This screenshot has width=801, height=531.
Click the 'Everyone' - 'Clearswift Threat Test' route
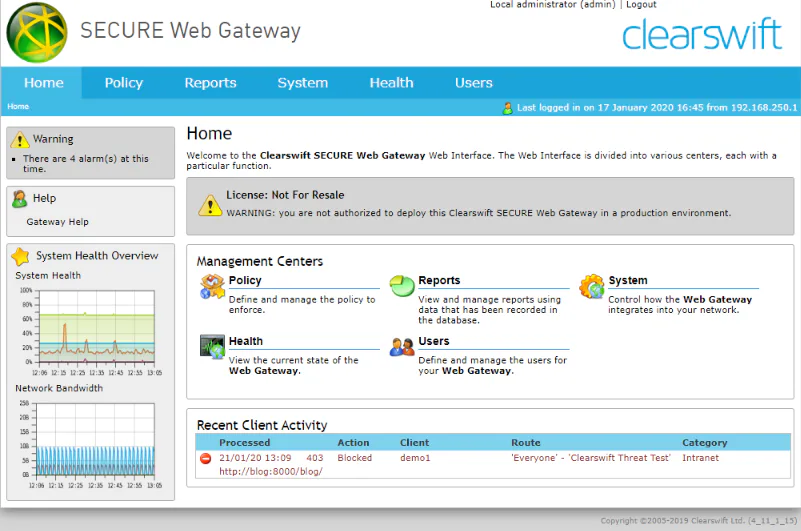(x=591, y=458)
